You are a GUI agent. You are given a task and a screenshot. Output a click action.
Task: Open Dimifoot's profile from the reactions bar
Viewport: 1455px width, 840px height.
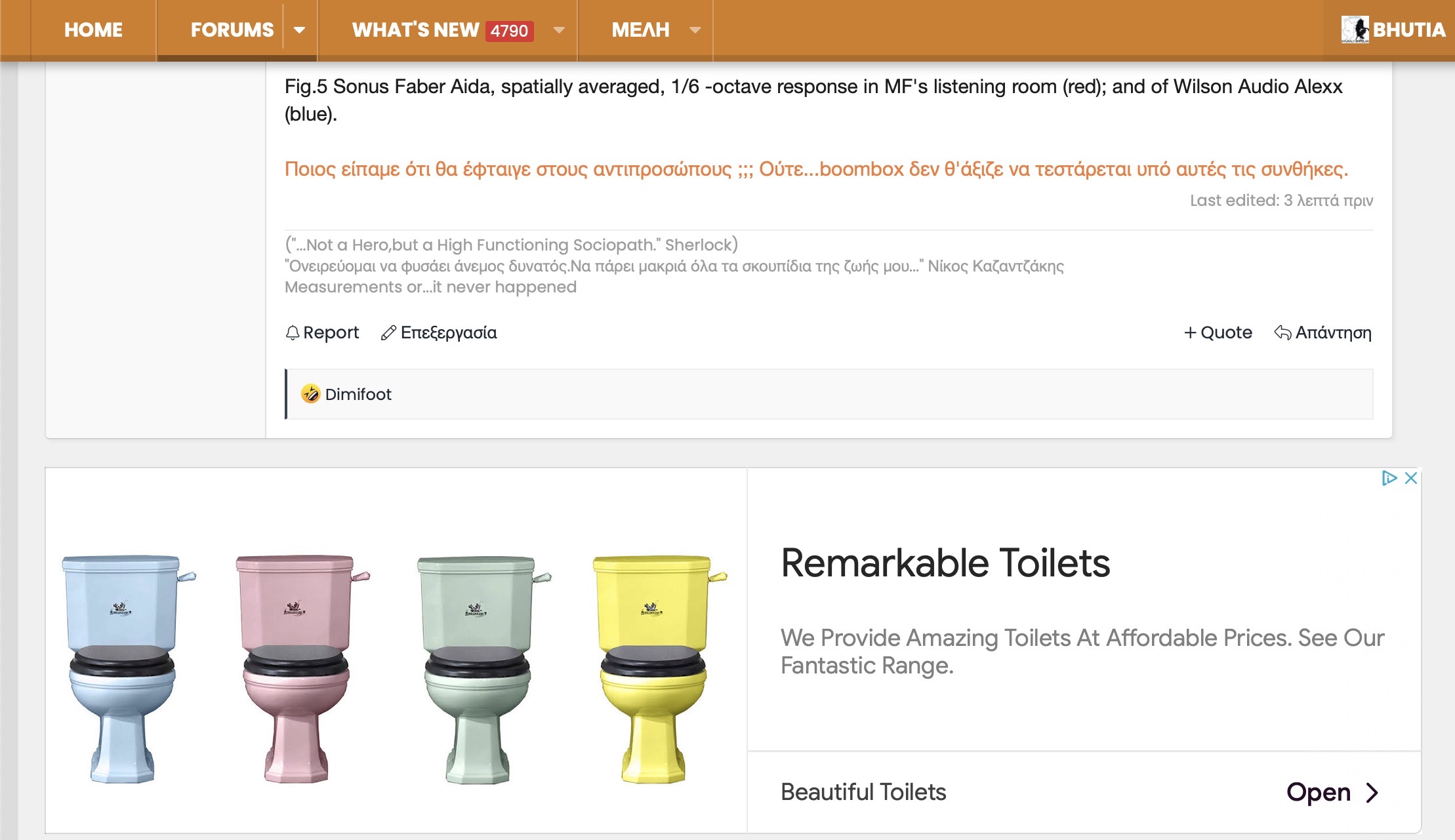[x=358, y=394]
